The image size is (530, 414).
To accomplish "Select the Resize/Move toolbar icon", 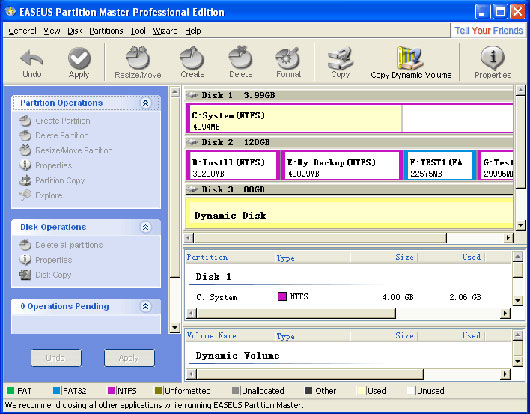I will pos(138,63).
